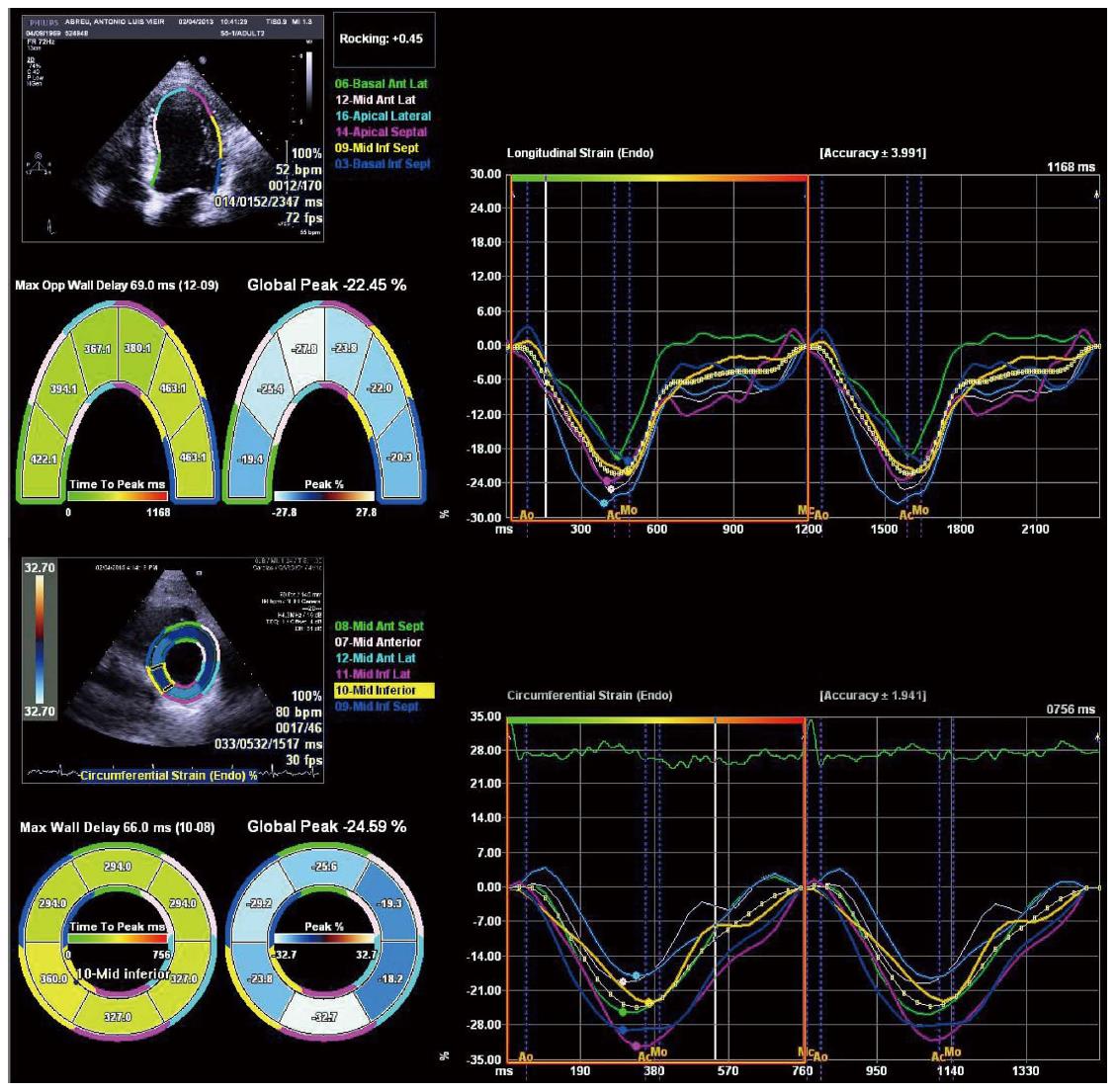Screen dimensions: 1116x1092
Task: Select the 11-Mid Inf Lat segment label
Action: pos(373,674)
